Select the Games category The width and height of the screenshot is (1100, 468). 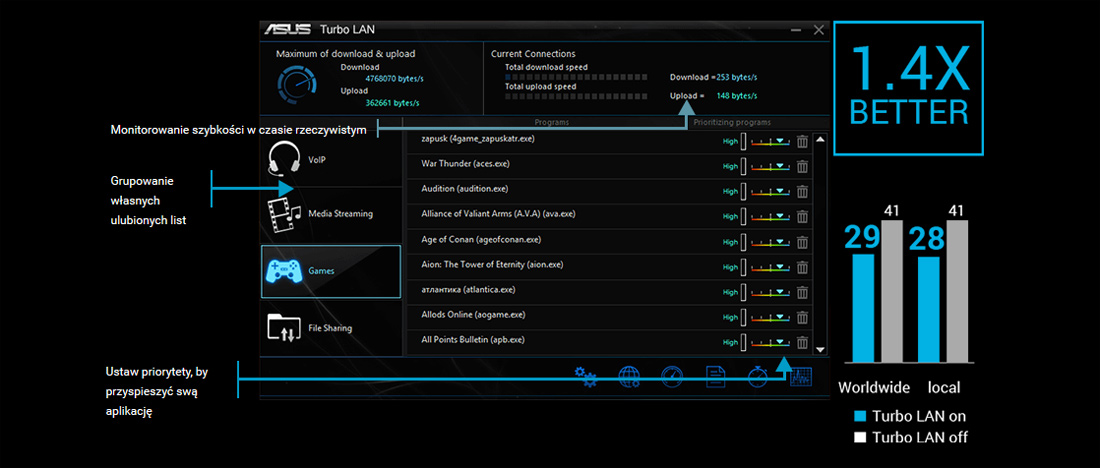pos(330,271)
